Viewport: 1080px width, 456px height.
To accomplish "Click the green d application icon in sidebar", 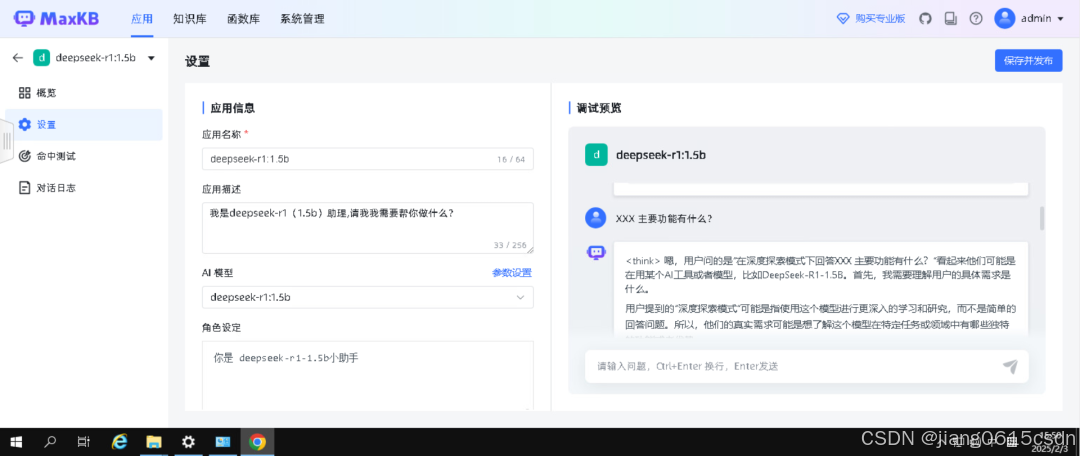I will tap(42, 58).
